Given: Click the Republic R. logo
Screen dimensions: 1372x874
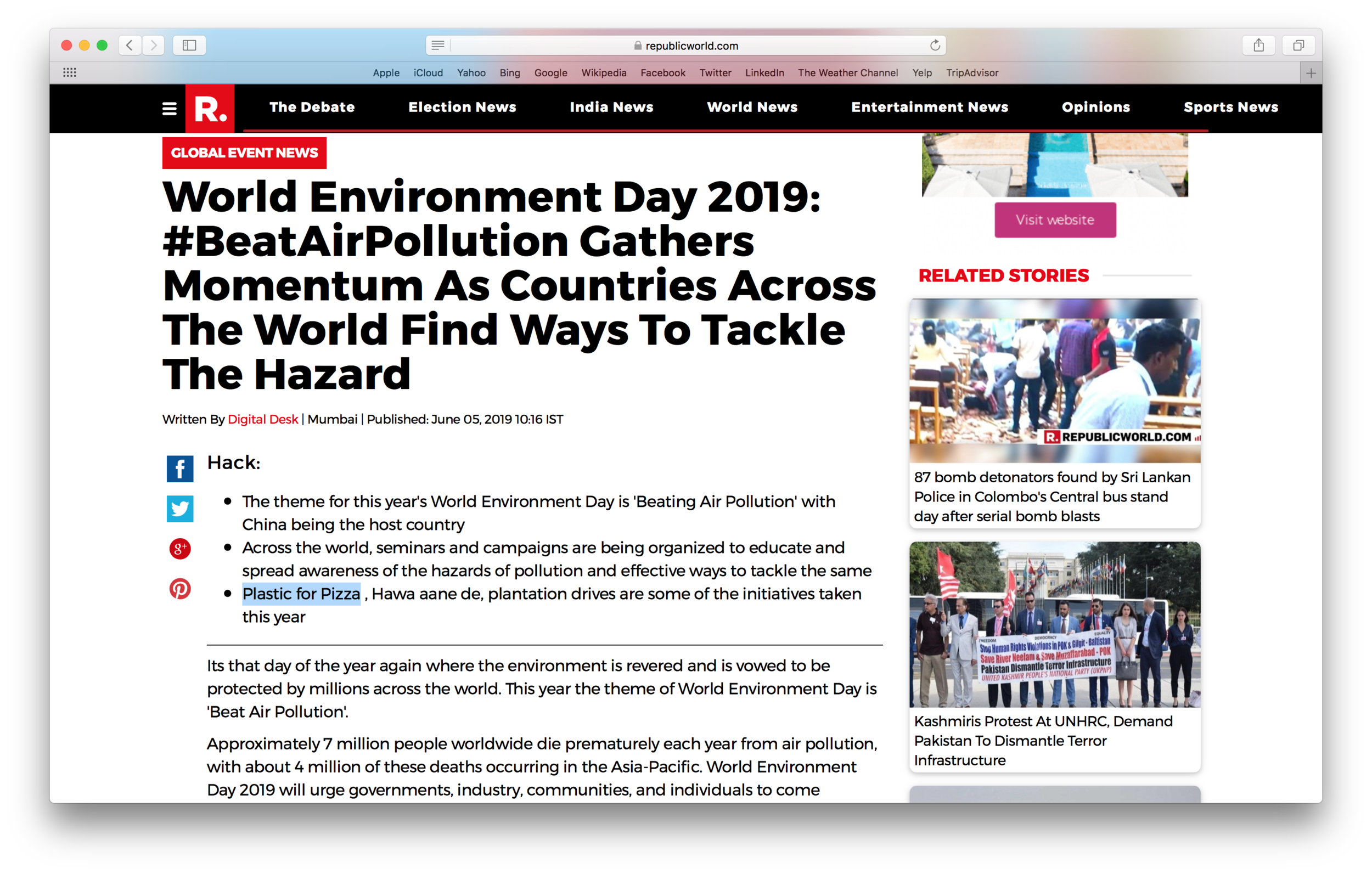Looking at the screenshot, I should (x=210, y=108).
